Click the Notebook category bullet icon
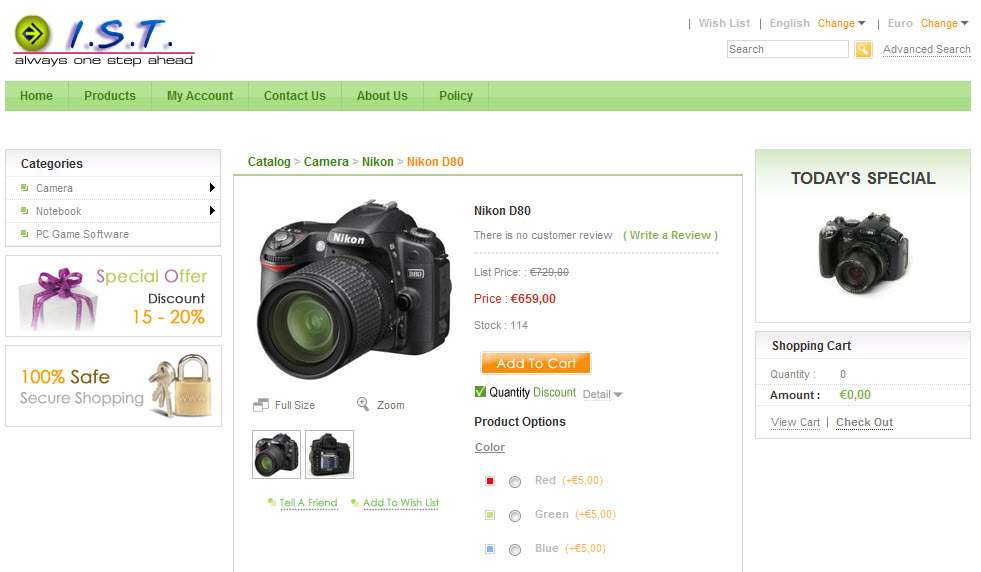The width and height of the screenshot is (981, 572). pos(24,211)
